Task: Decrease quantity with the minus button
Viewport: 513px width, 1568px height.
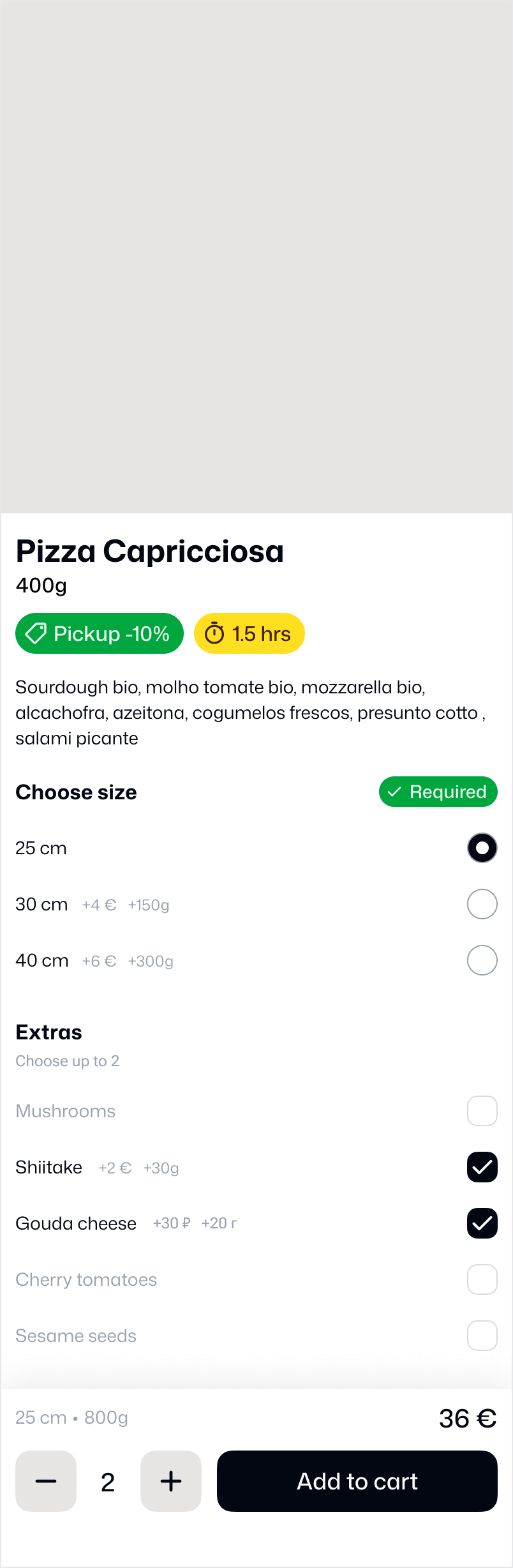Action: (x=46, y=1481)
